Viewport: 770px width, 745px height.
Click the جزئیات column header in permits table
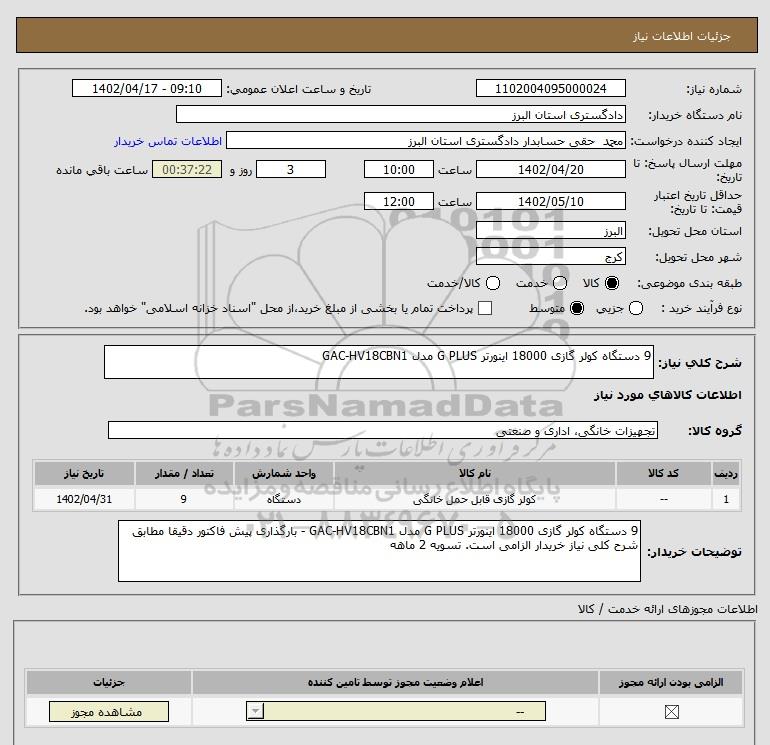click(x=109, y=682)
